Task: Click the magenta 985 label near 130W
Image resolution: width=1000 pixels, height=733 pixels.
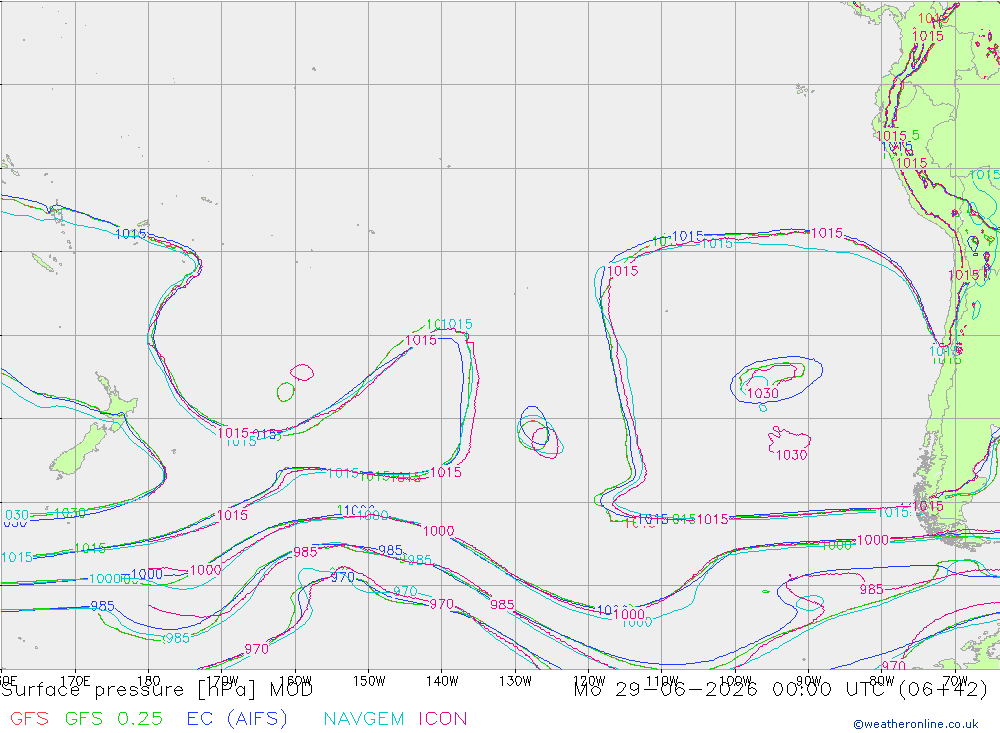Action: (503, 604)
